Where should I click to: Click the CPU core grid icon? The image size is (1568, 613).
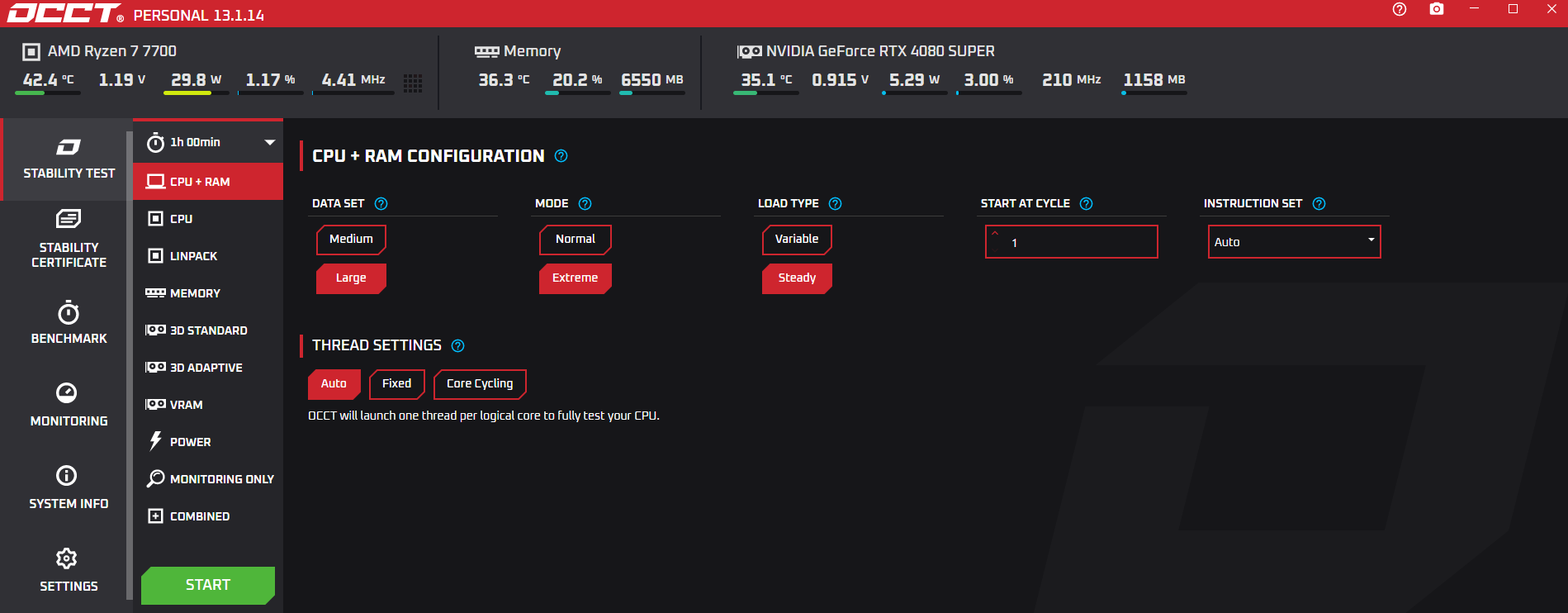tap(413, 83)
